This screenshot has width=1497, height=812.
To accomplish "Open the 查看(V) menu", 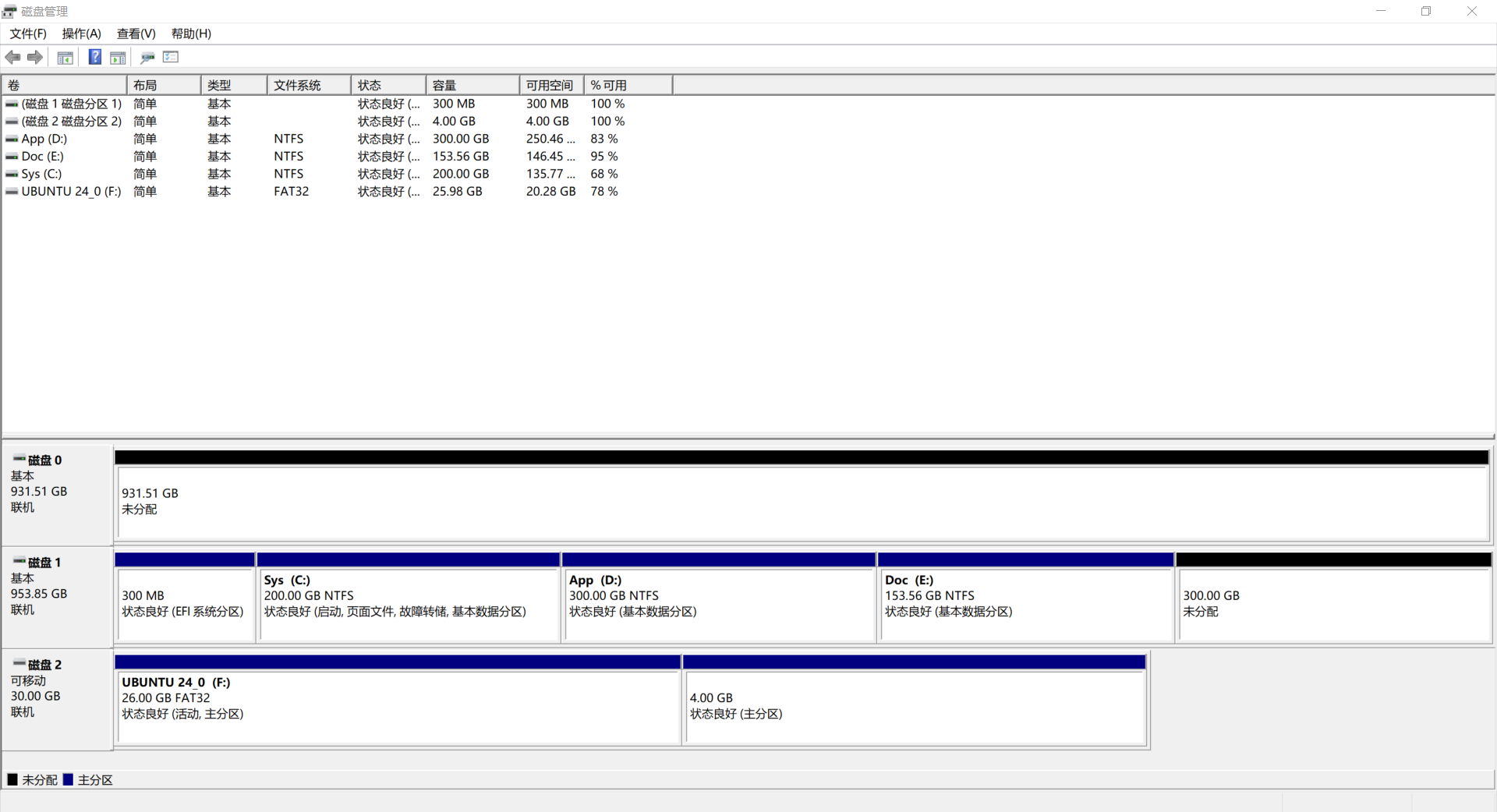I will pos(136,34).
